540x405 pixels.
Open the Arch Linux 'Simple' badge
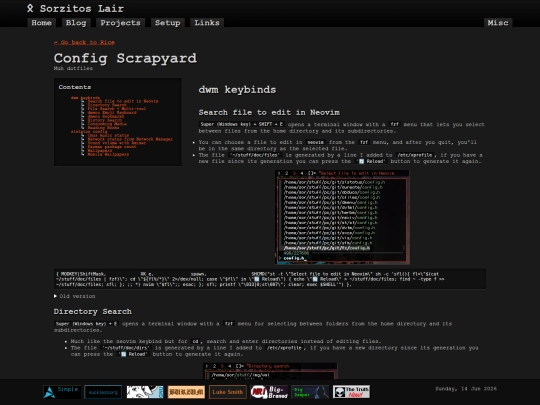62,392
